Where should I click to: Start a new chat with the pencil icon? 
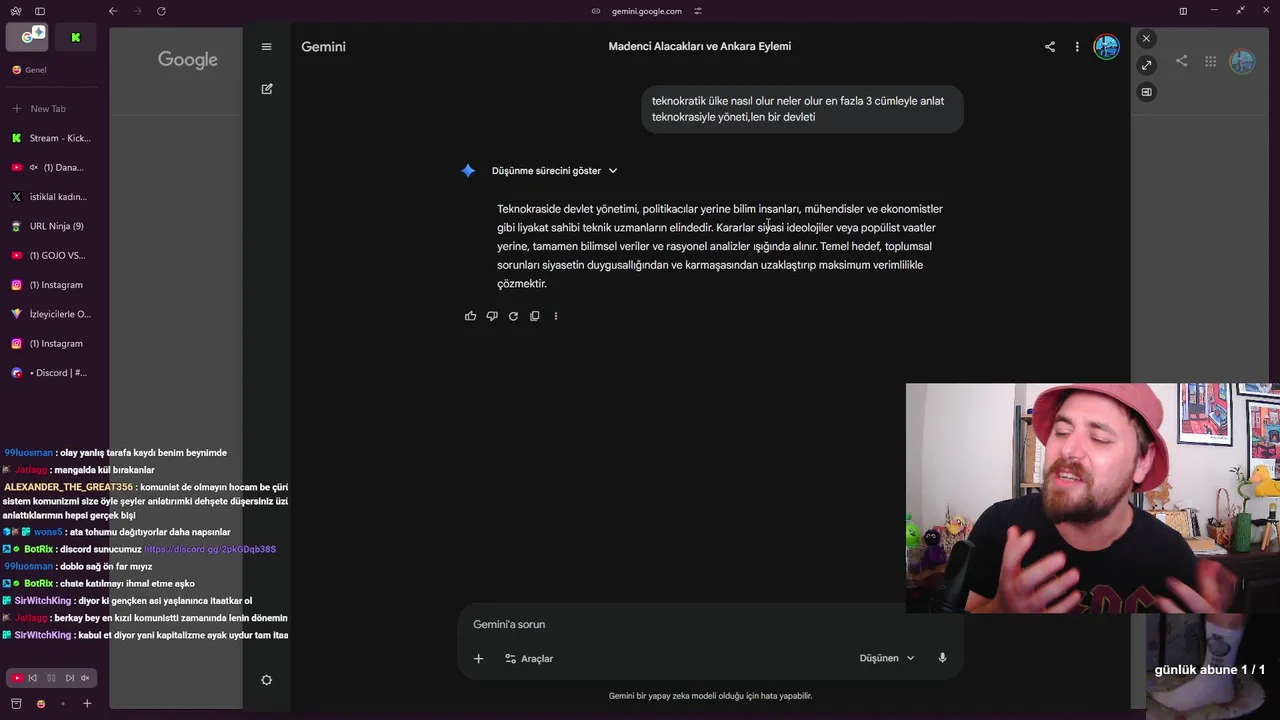click(x=267, y=89)
